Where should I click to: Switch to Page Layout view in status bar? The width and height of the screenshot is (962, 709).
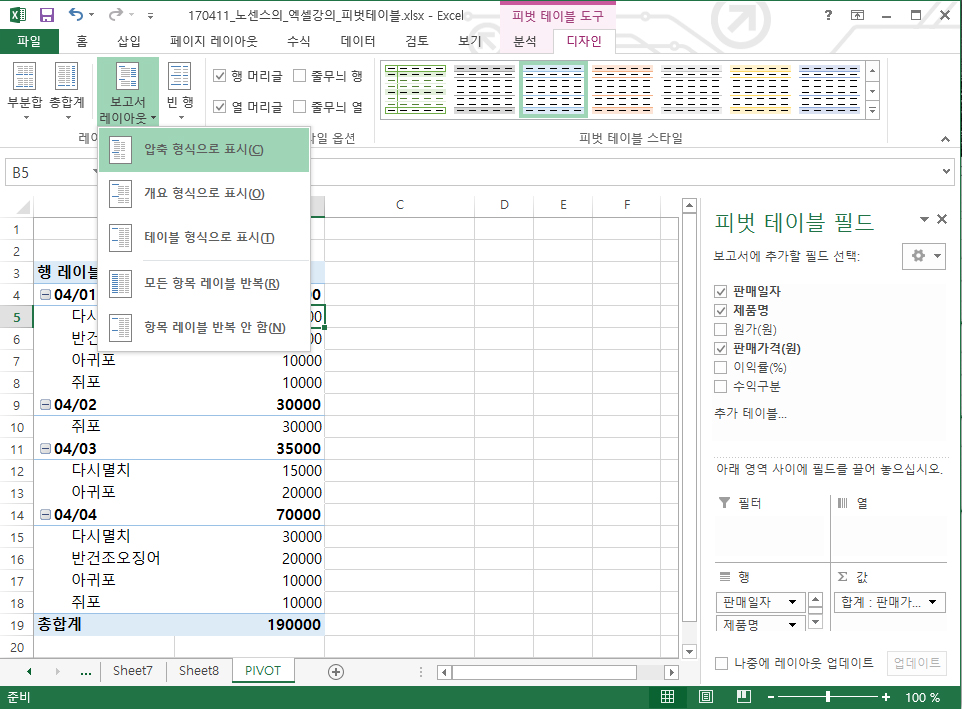pos(706,697)
